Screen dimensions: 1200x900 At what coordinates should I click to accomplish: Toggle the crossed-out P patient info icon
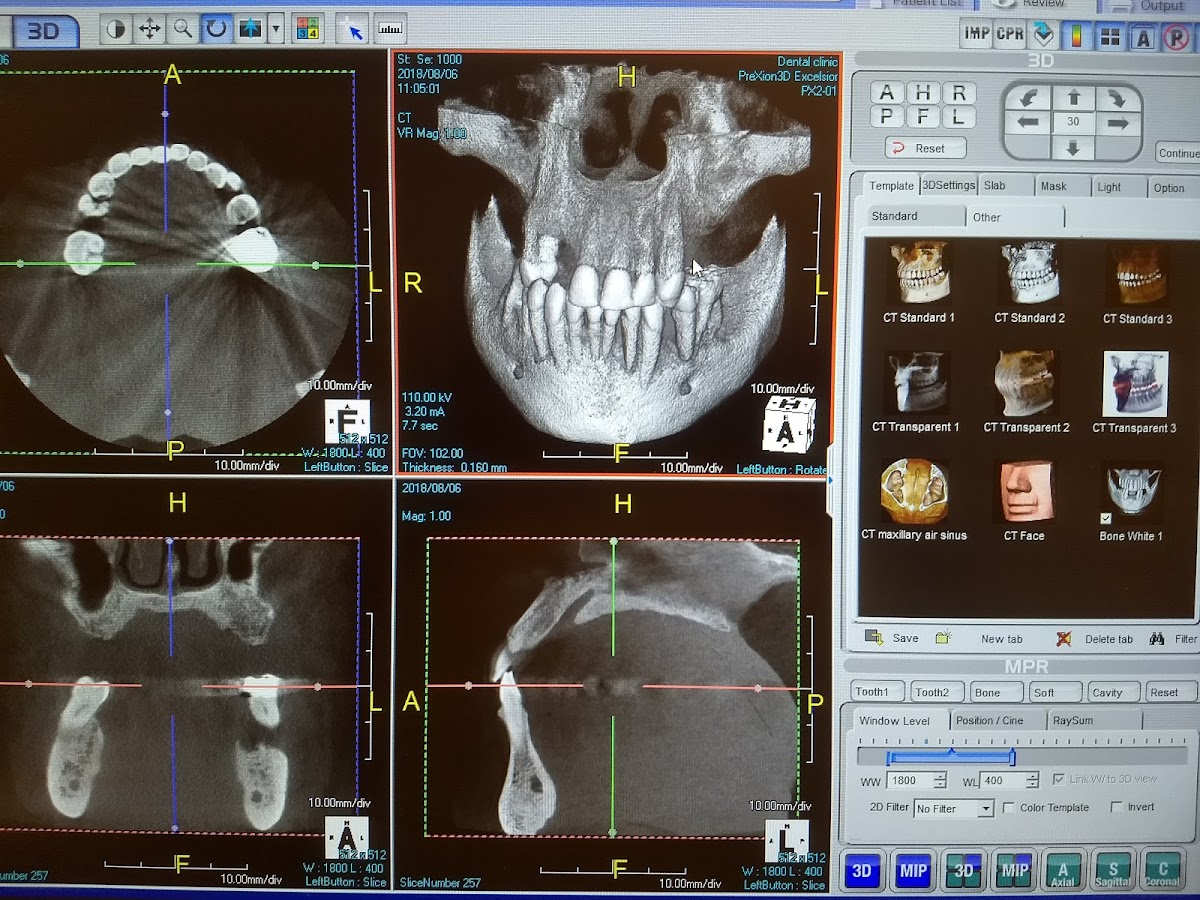click(x=1177, y=40)
